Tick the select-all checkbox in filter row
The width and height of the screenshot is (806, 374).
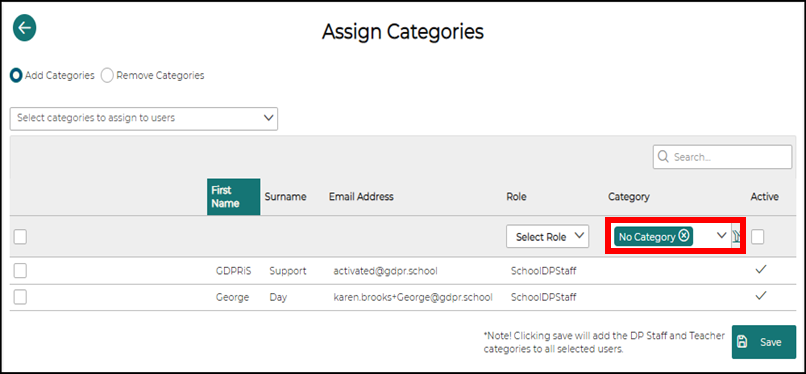pyautogui.click(x=20, y=237)
